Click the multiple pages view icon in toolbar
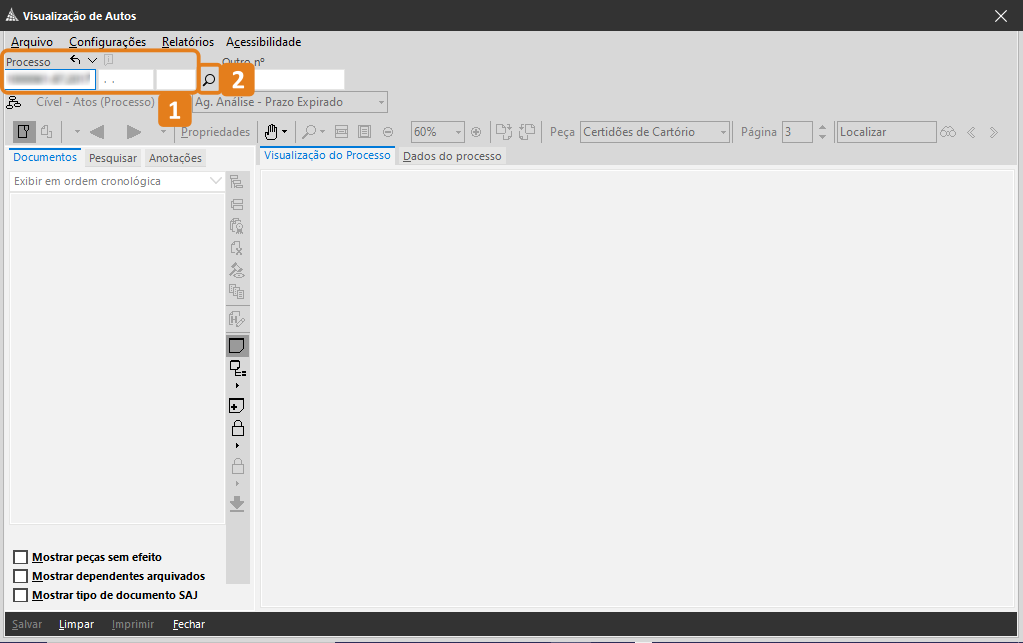The width and height of the screenshot is (1023, 643). coord(46,132)
